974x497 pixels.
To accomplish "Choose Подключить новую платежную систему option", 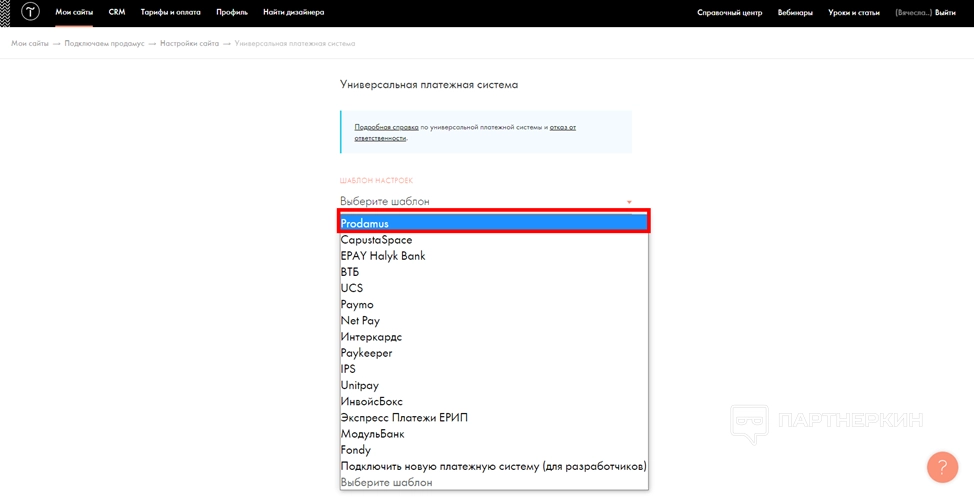I will pyautogui.click(x=494, y=466).
